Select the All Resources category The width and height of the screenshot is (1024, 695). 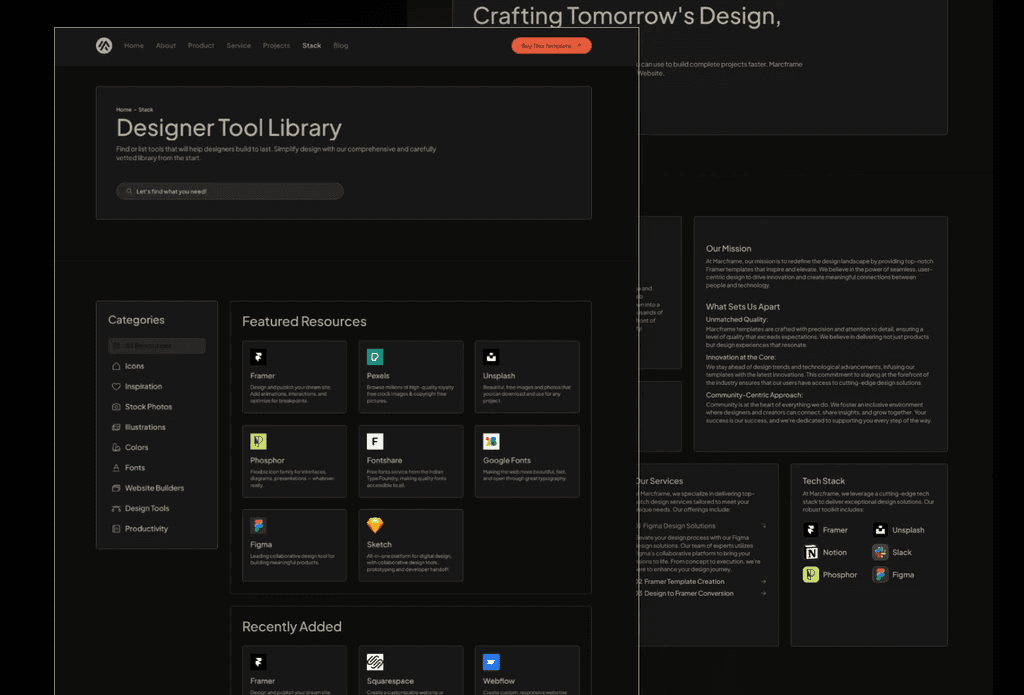coord(157,346)
